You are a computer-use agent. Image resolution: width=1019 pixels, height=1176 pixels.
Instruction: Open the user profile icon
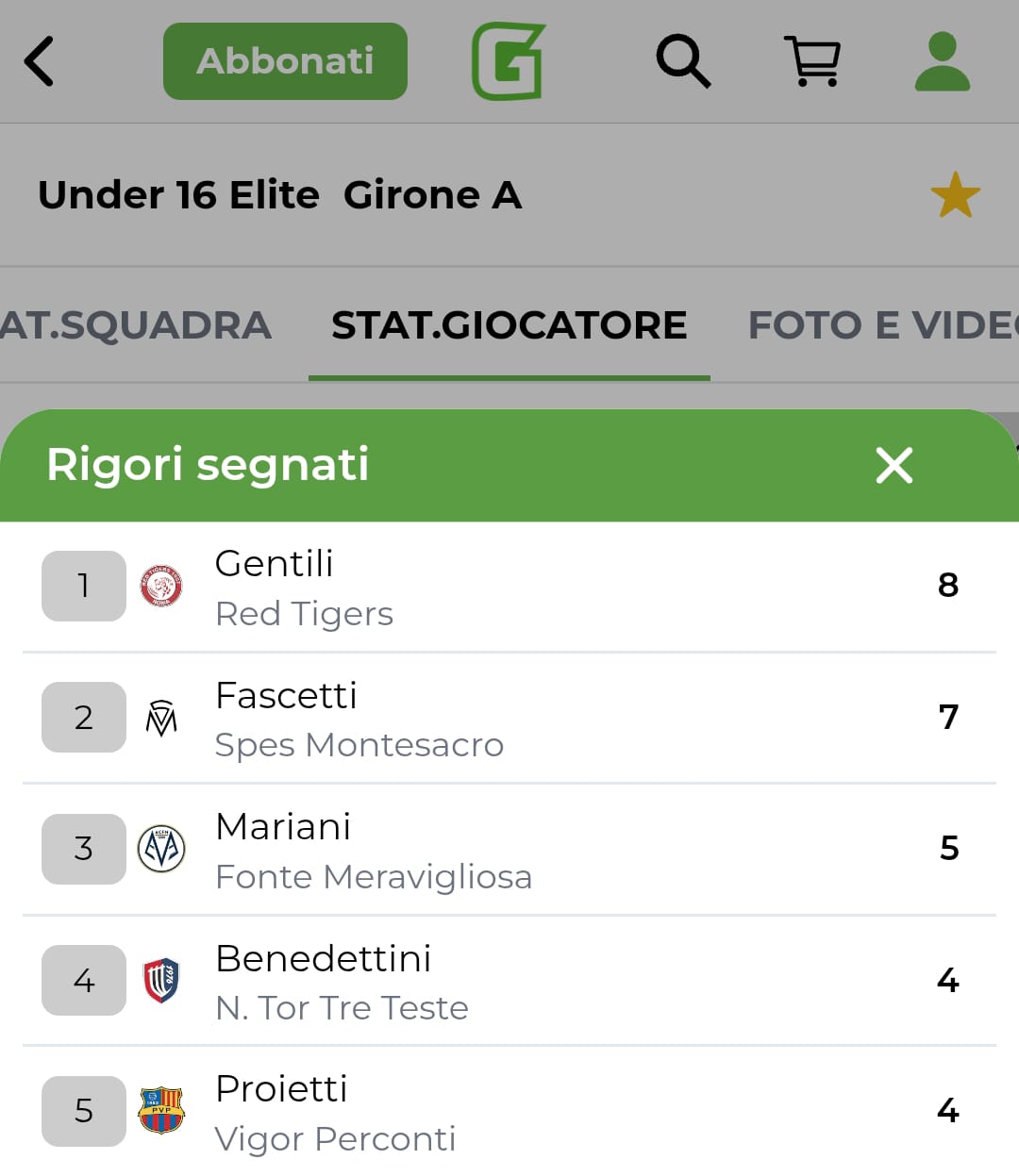942,61
